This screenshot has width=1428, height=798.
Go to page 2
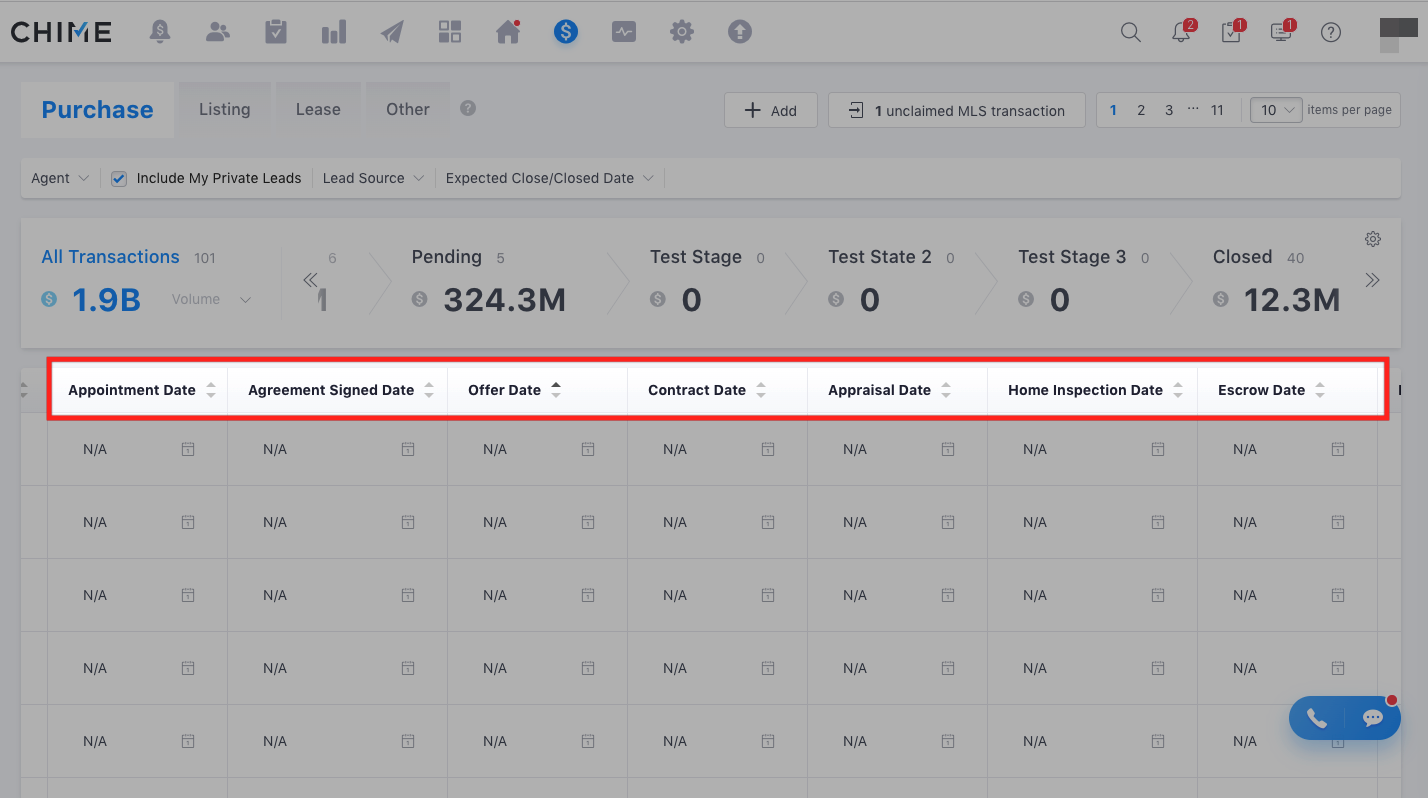pos(1141,110)
